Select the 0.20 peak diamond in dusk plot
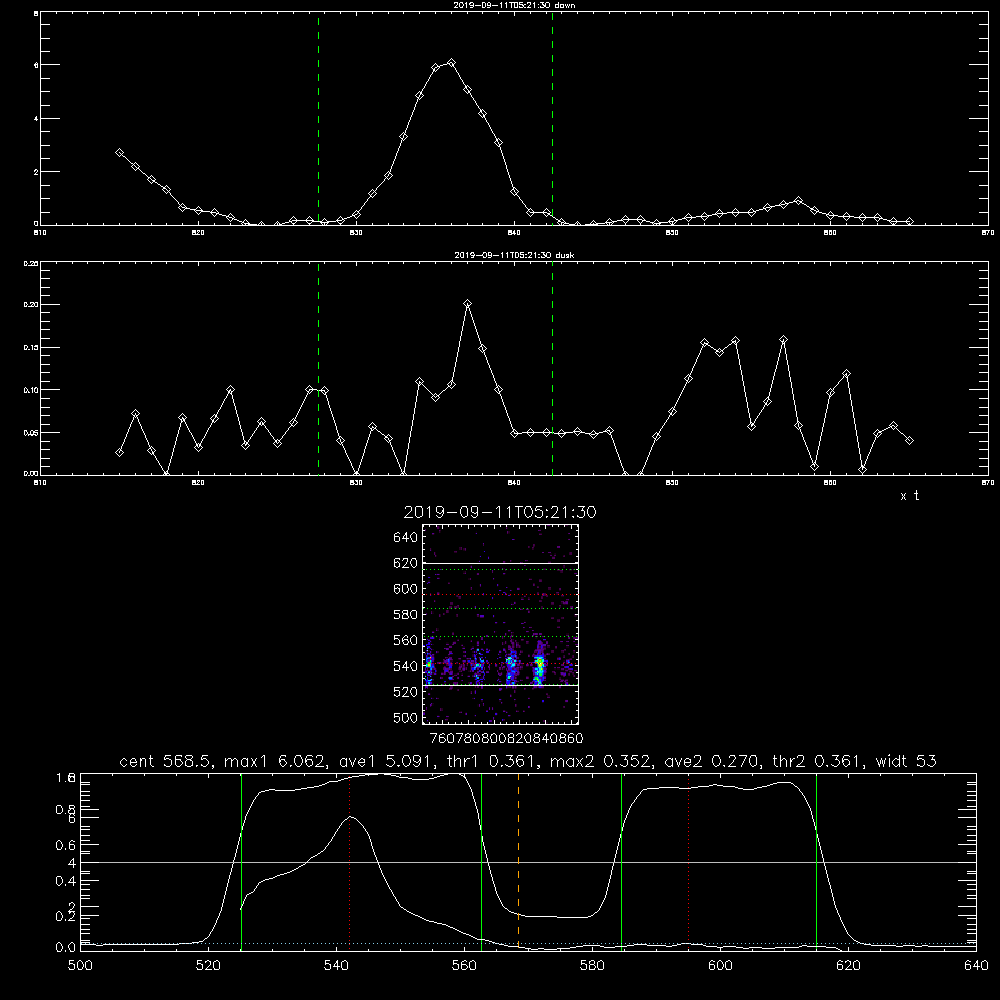 click(x=467, y=304)
